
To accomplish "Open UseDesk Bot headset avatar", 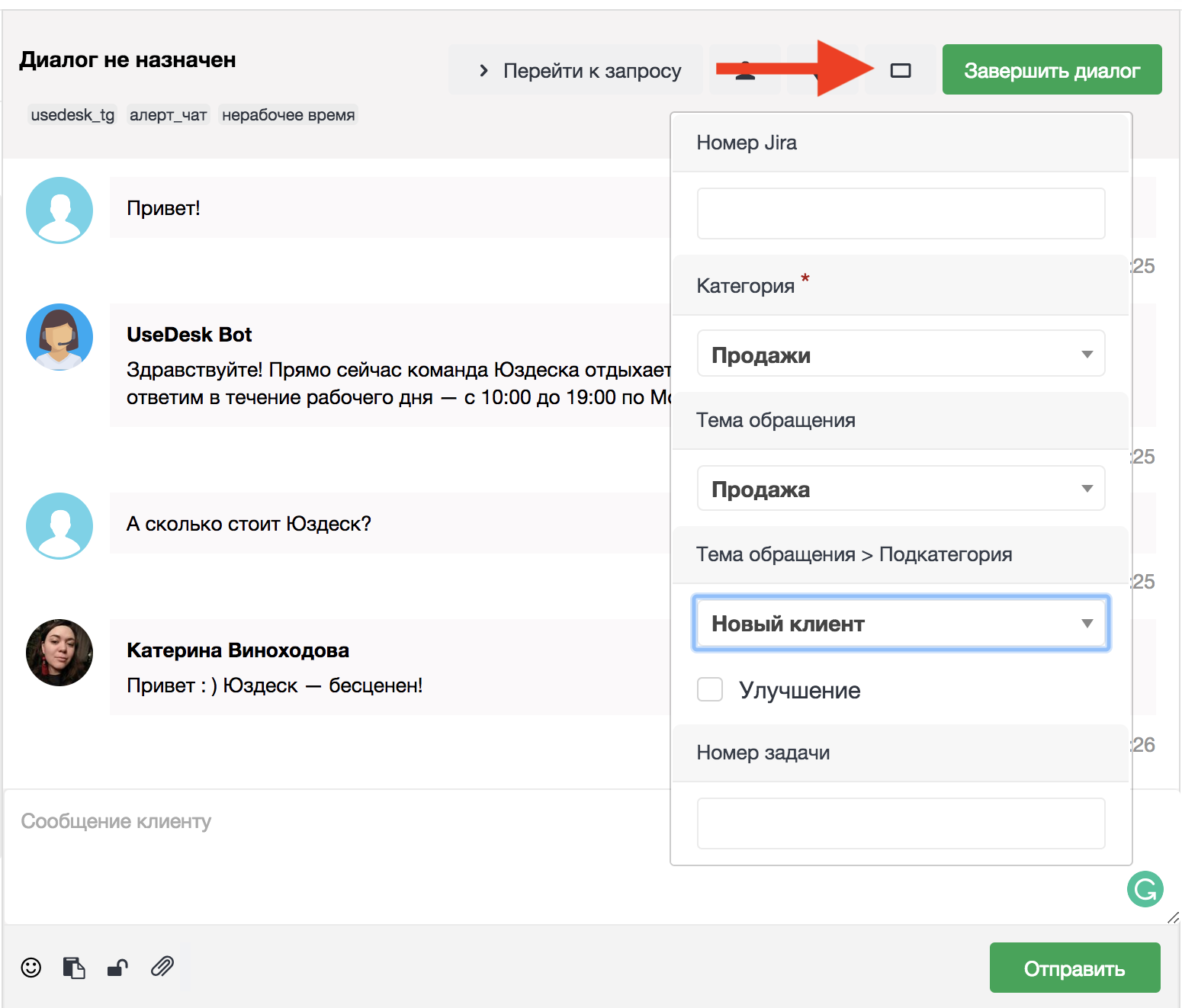I will click(x=59, y=337).
